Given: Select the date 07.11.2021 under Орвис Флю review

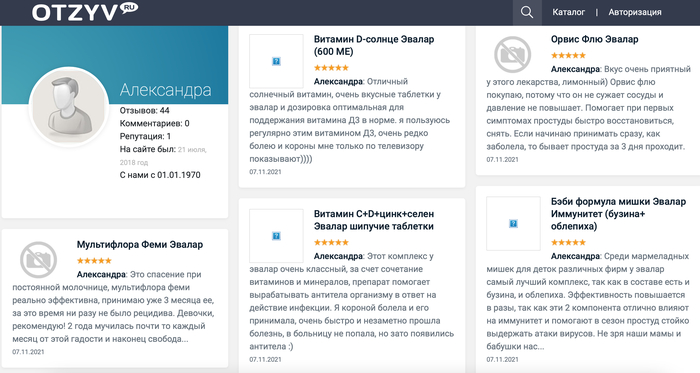Looking at the screenshot, I should point(502,159).
